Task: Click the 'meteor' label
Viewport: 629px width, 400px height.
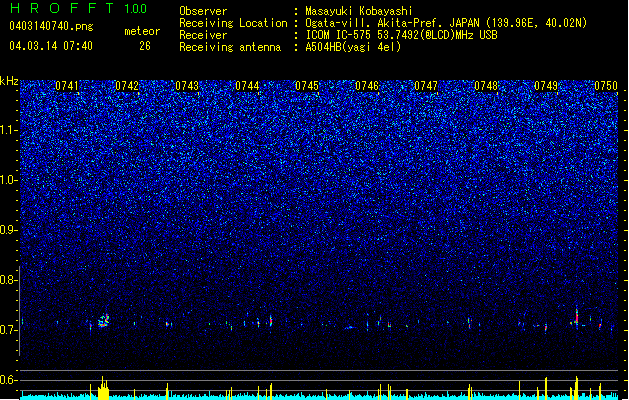Action: [x=142, y=31]
